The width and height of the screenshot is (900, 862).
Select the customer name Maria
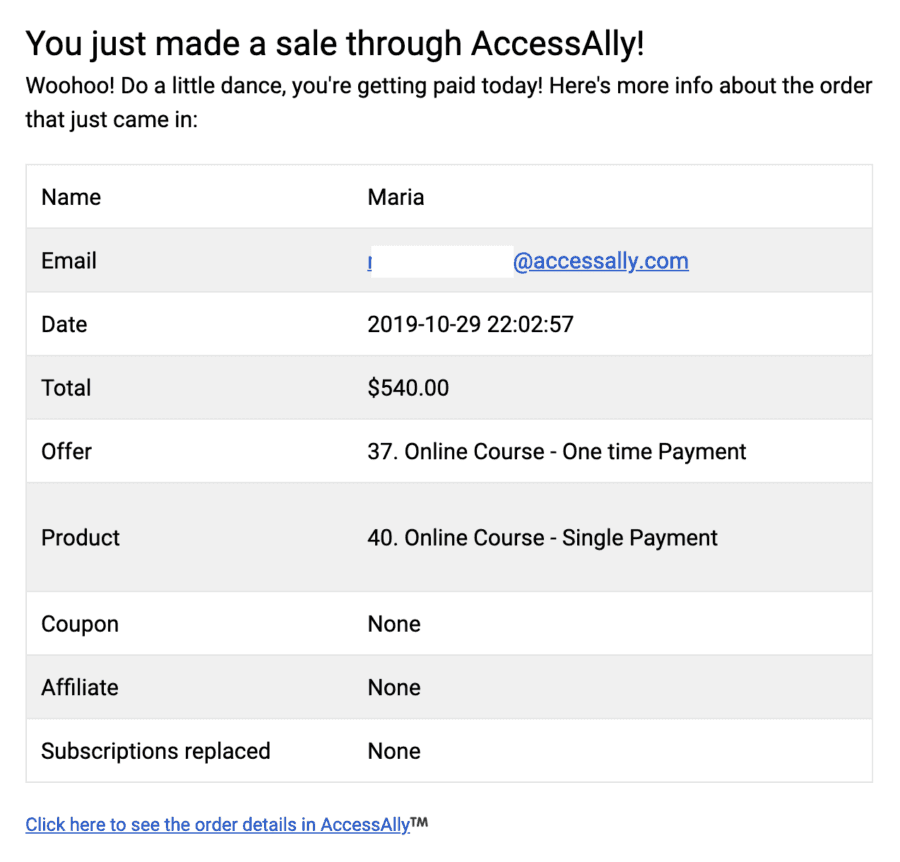[x=395, y=197]
